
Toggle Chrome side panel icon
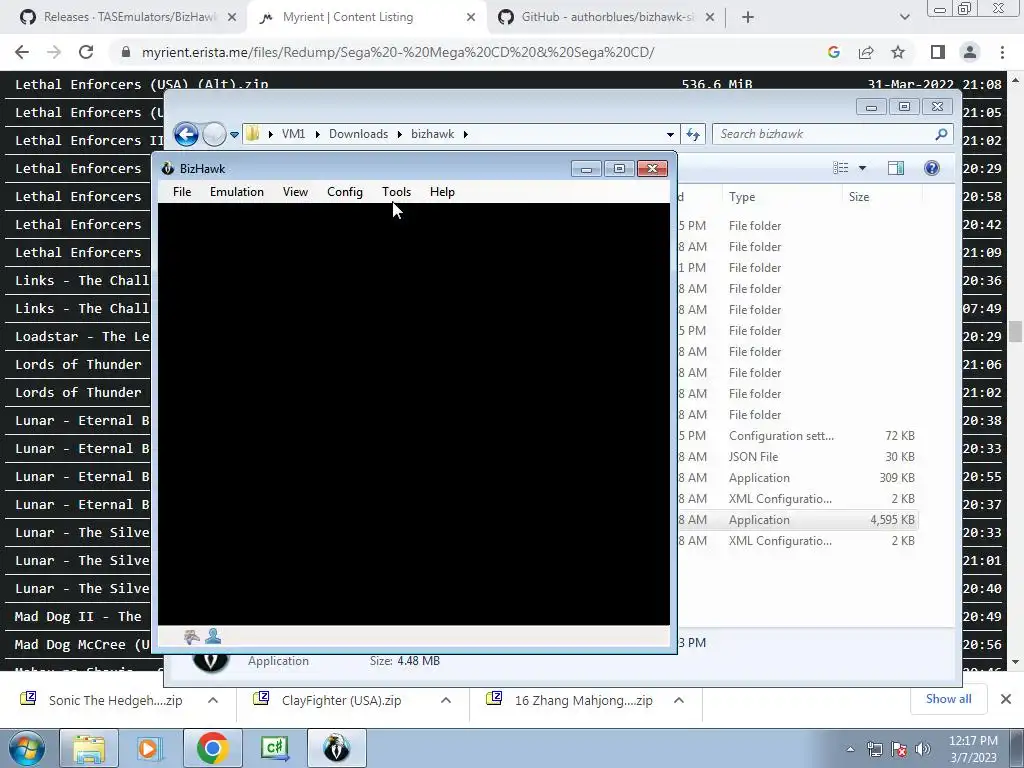click(x=938, y=52)
